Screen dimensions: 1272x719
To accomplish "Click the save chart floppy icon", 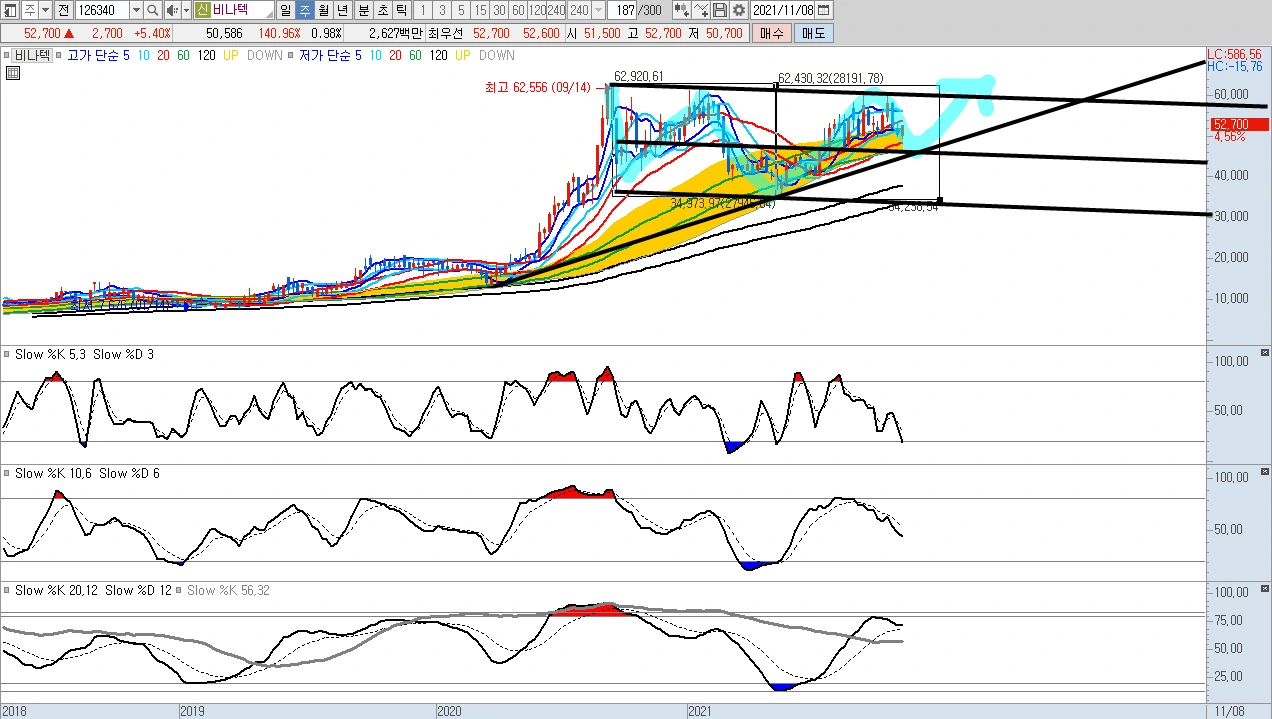I will tap(720, 10).
